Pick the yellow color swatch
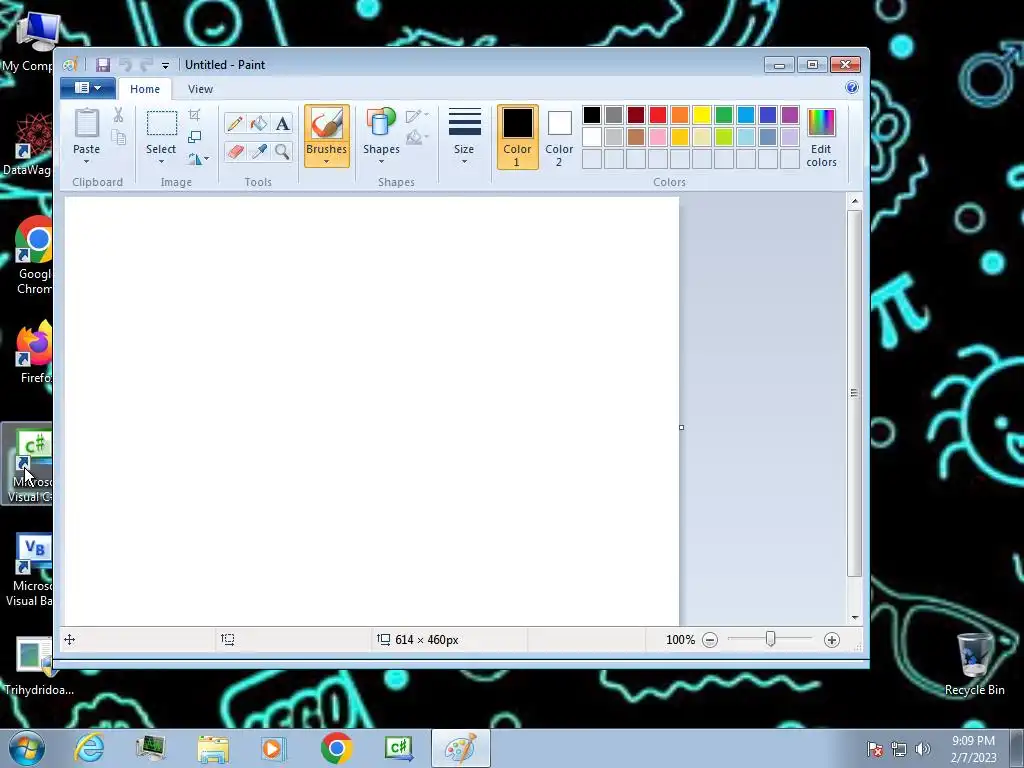The height and width of the screenshot is (768, 1024). [701, 115]
